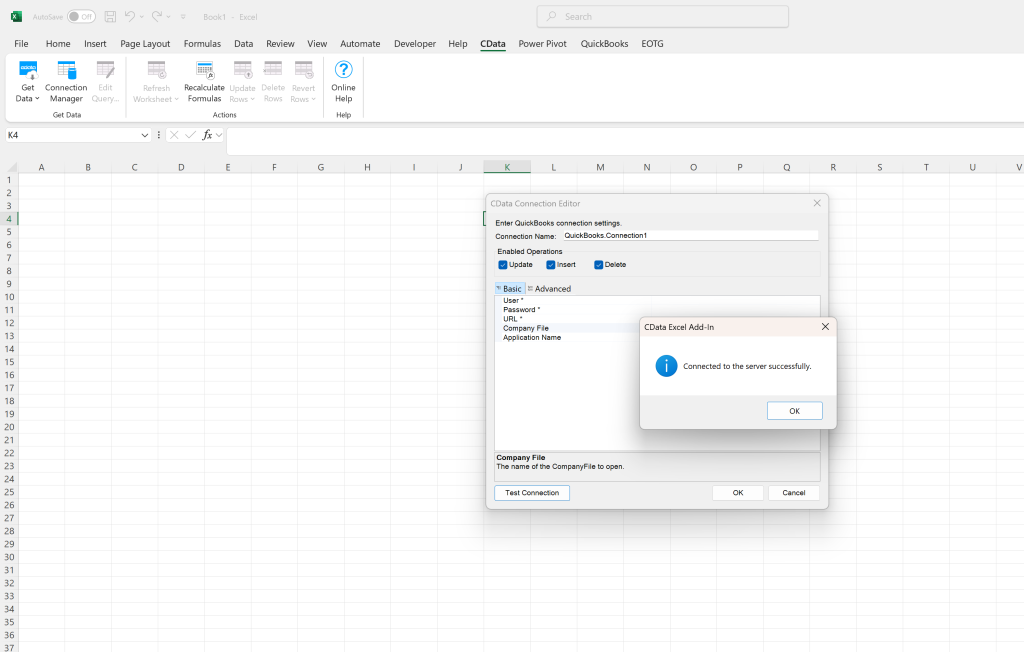Uncheck the Delete operation checkbox
1024x652 pixels.
pyautogui.click(x=598, y=265)
